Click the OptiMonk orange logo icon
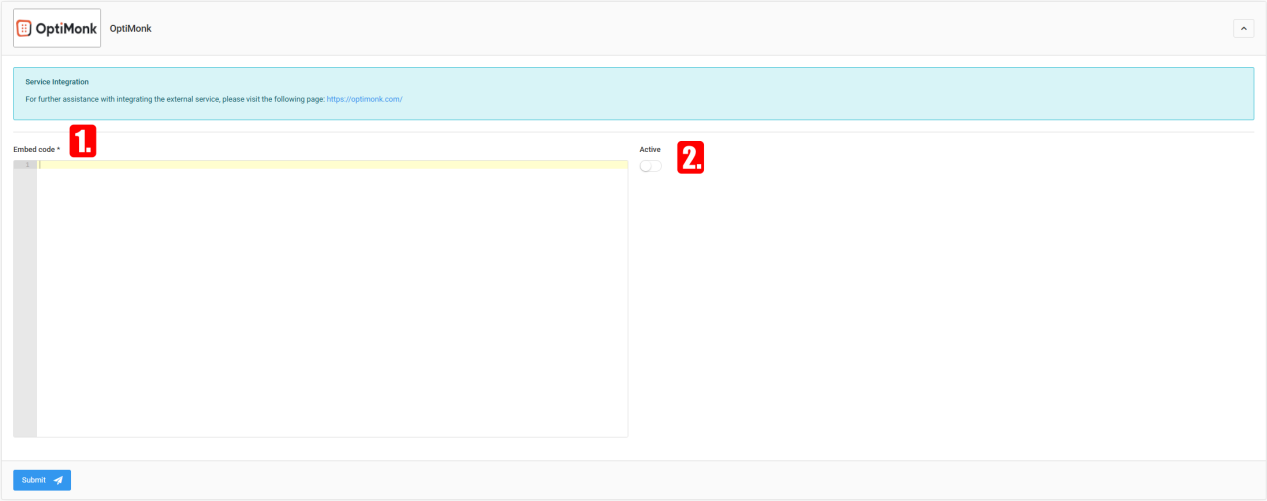 pyautogui.click(x=25, y=28)
